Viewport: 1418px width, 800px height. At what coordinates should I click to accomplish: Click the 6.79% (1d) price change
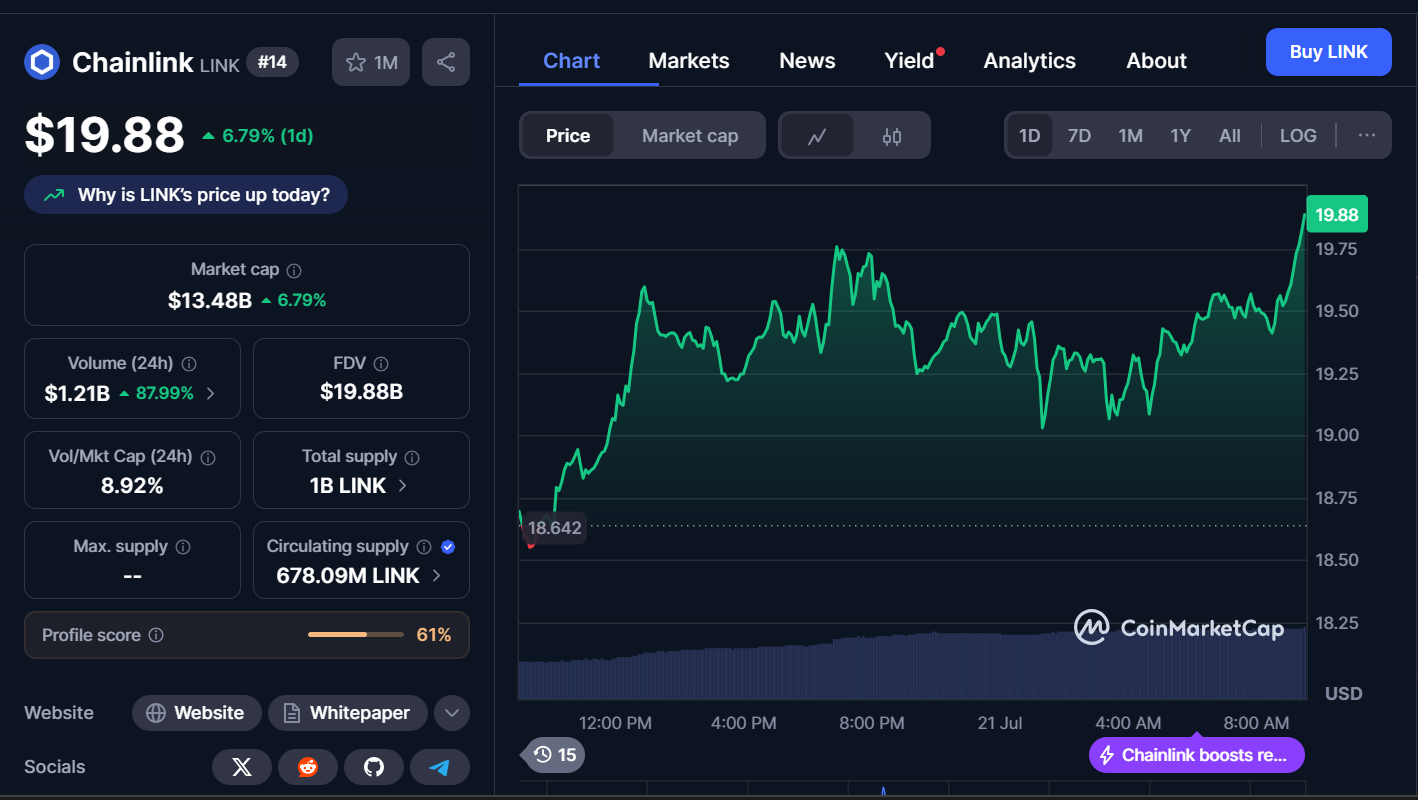tap(258, 136)
